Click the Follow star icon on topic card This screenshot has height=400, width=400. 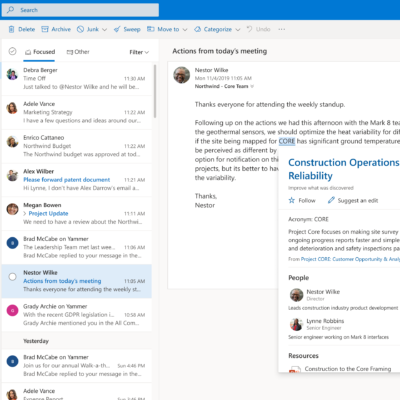(x=292, y=200)
